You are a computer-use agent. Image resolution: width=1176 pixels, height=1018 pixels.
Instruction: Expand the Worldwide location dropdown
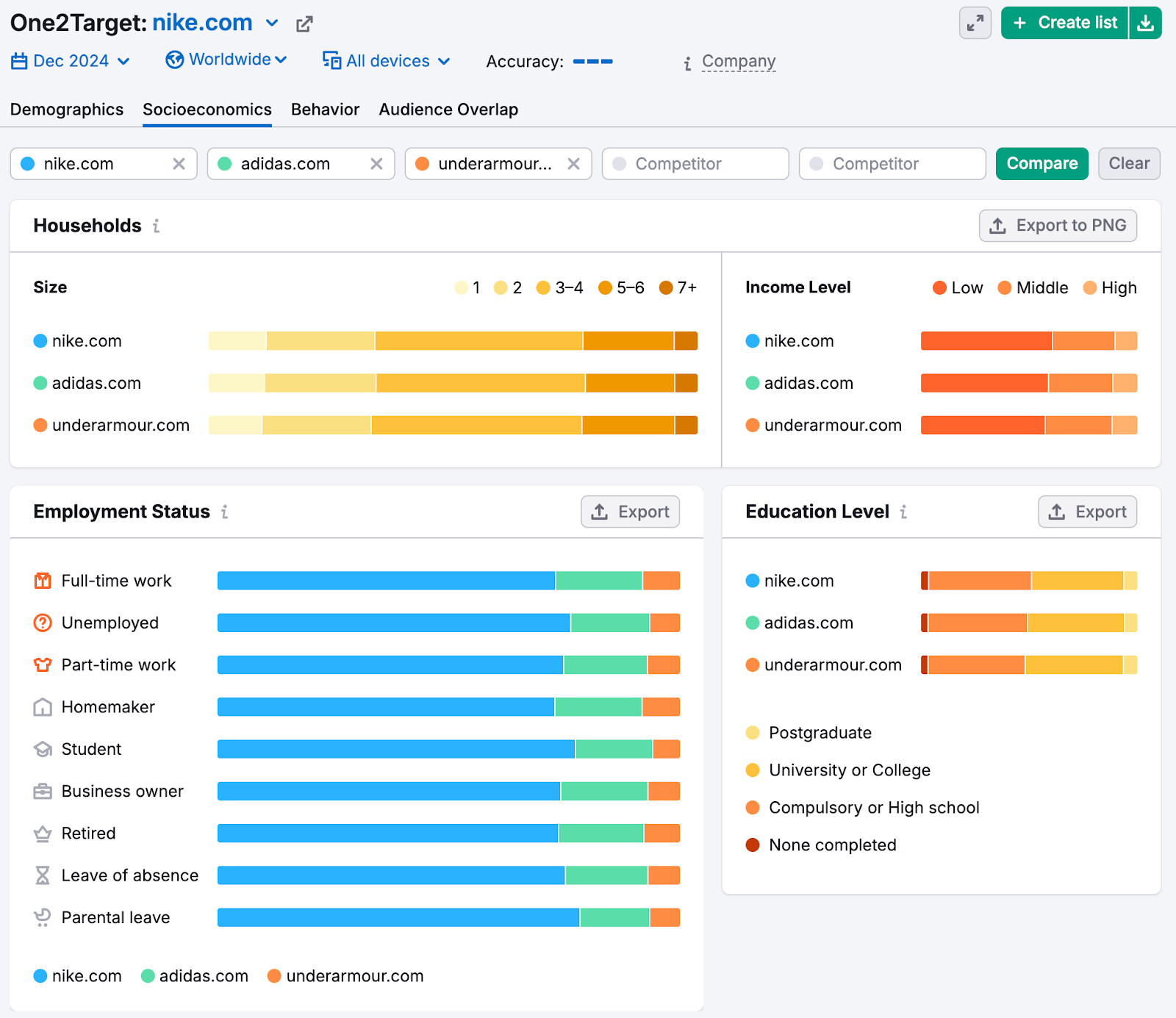tap(226, 60)
